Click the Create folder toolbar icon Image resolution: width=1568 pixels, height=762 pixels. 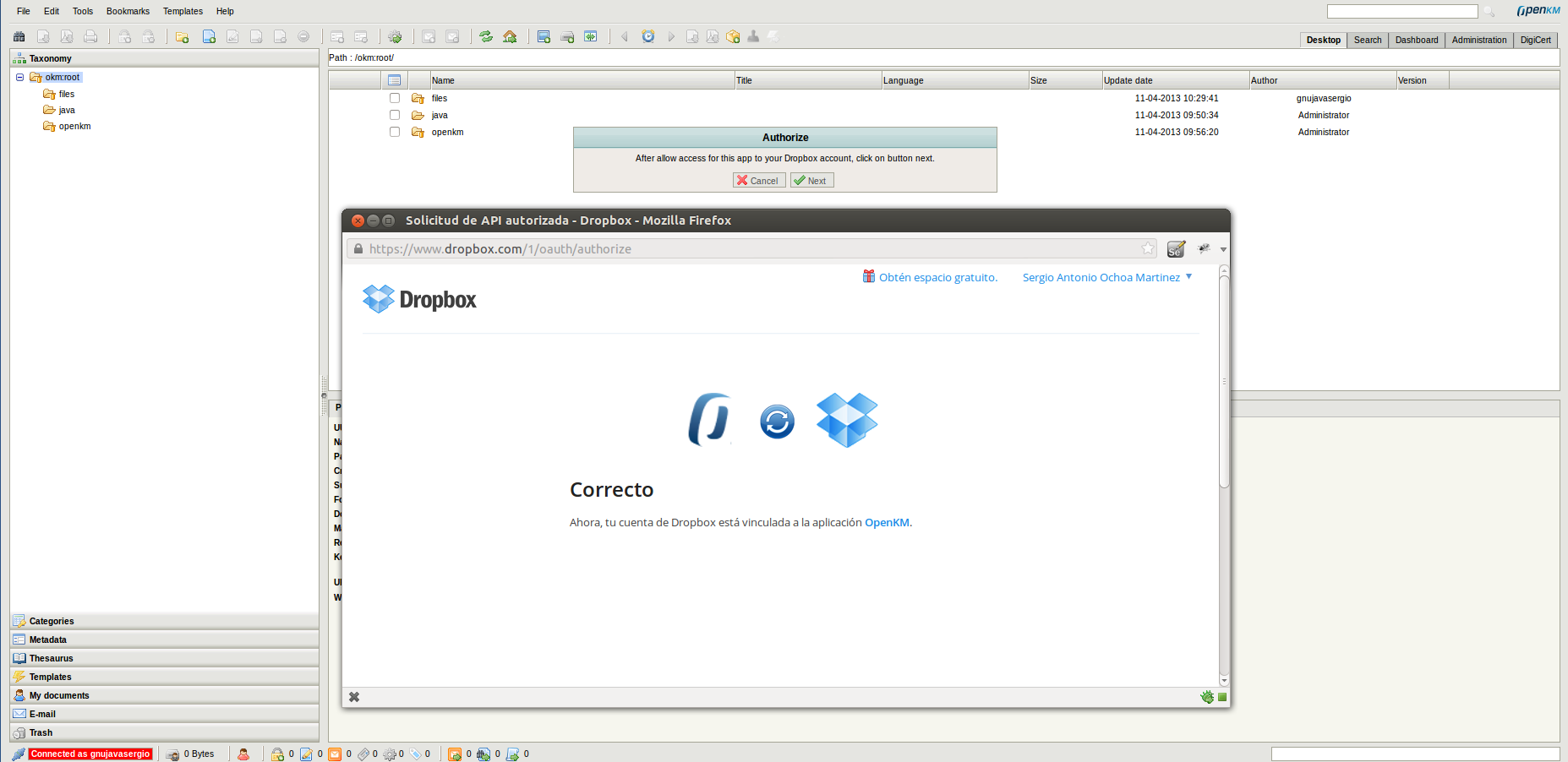[x=182, y=37]
